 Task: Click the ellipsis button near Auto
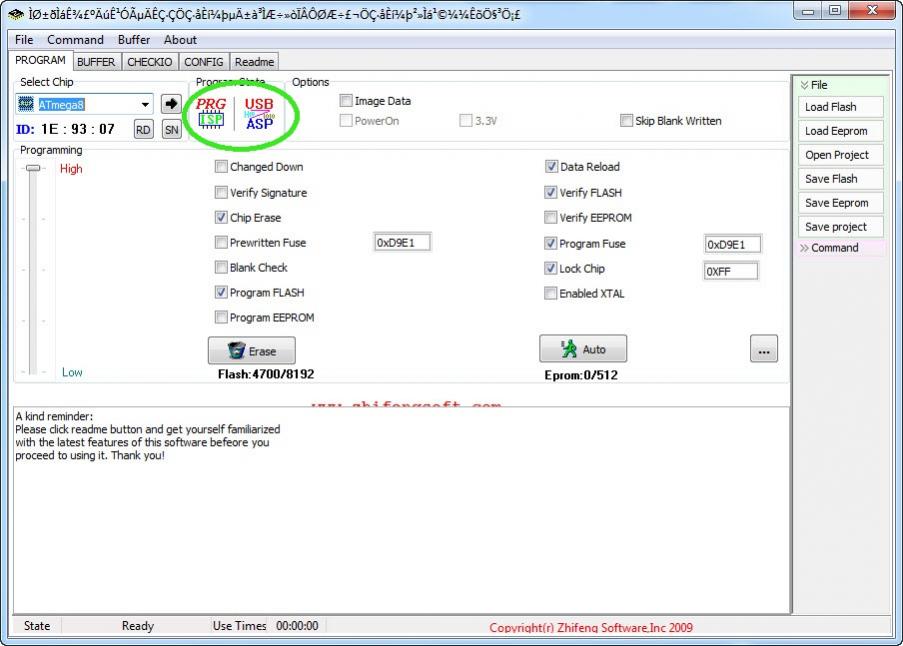[x=763, y=349]
